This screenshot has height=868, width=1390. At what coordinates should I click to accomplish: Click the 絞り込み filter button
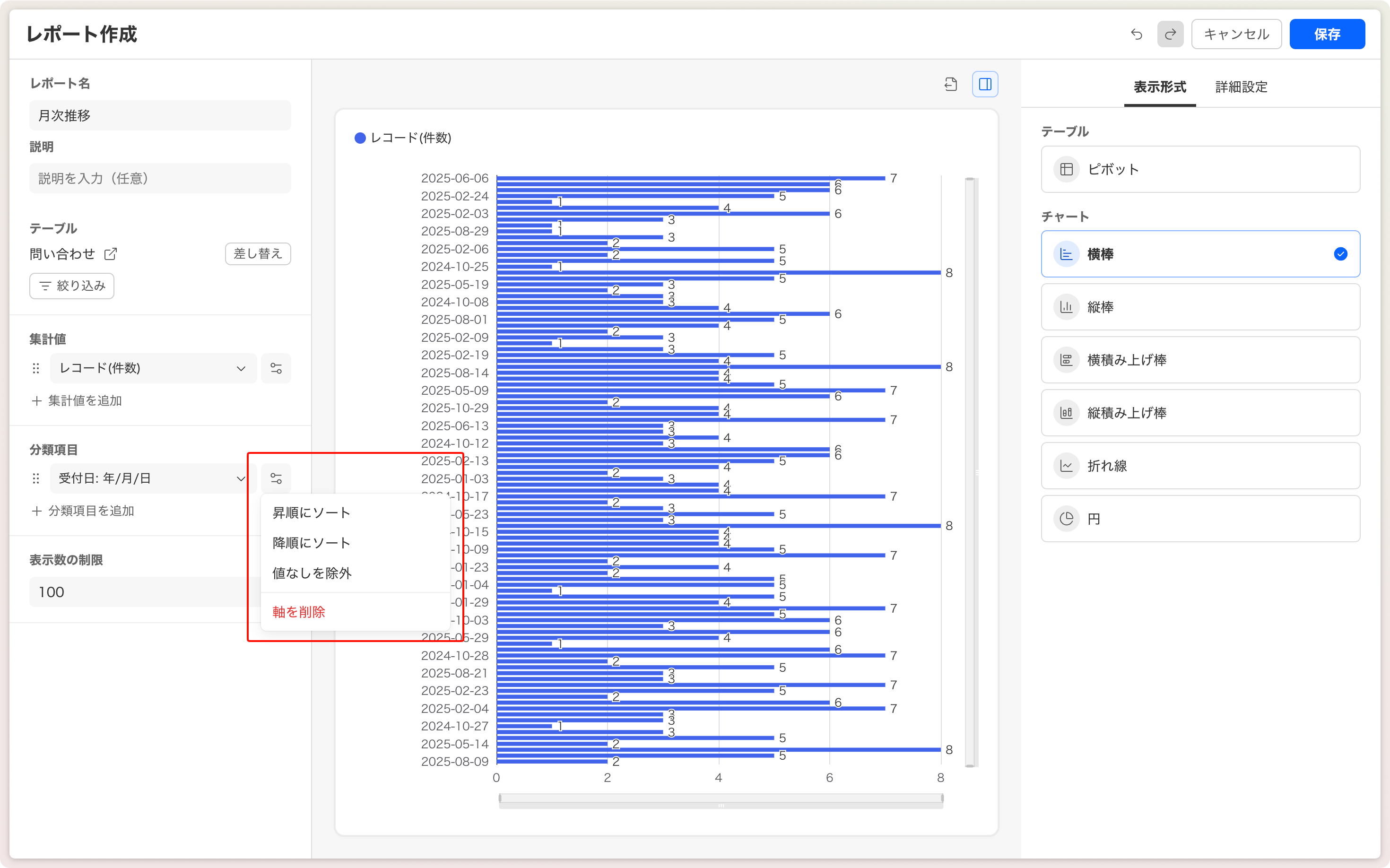tap(72, 286)
